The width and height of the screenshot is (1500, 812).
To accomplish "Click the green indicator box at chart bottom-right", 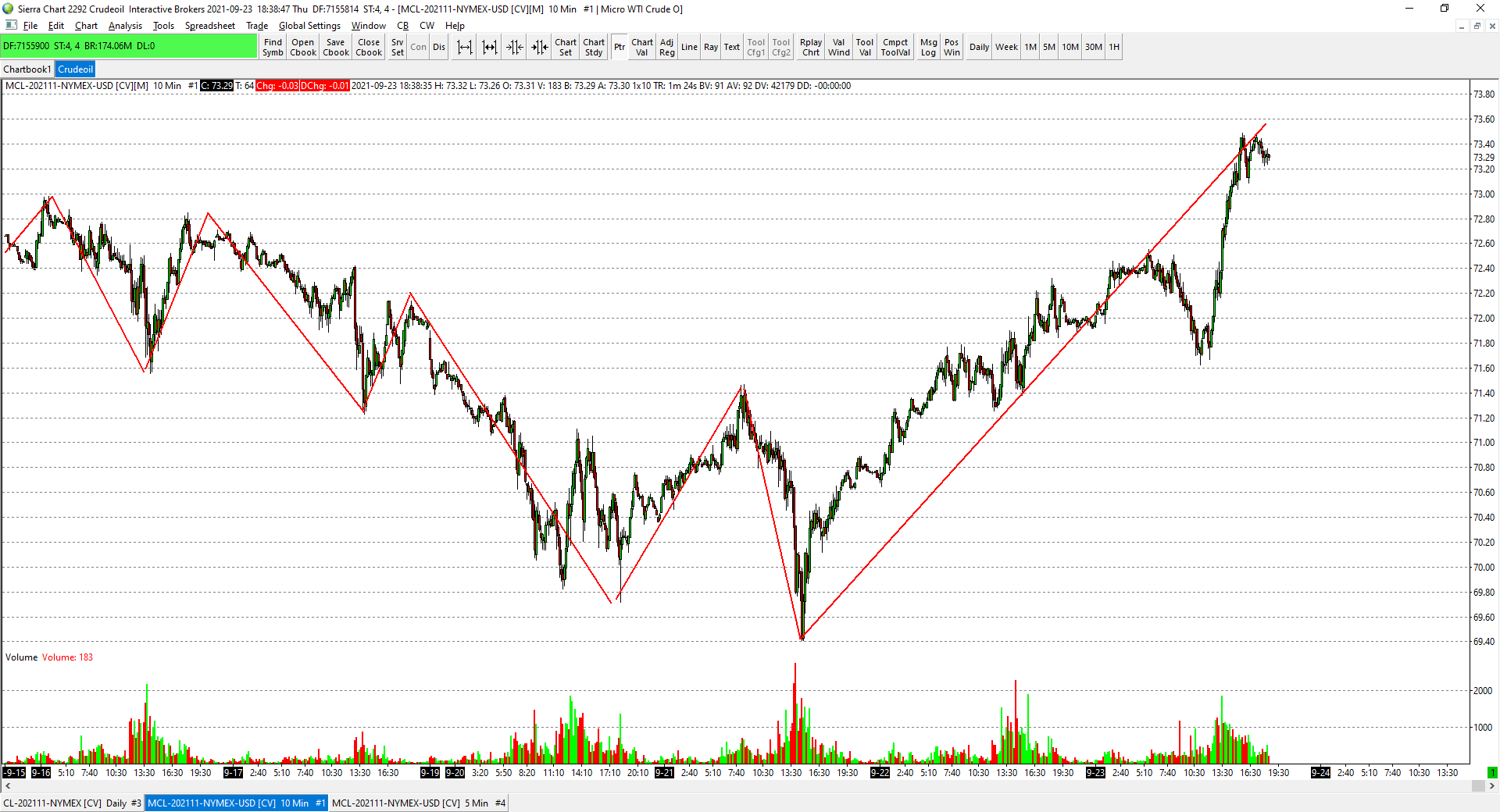I will tap(1492, 773).
